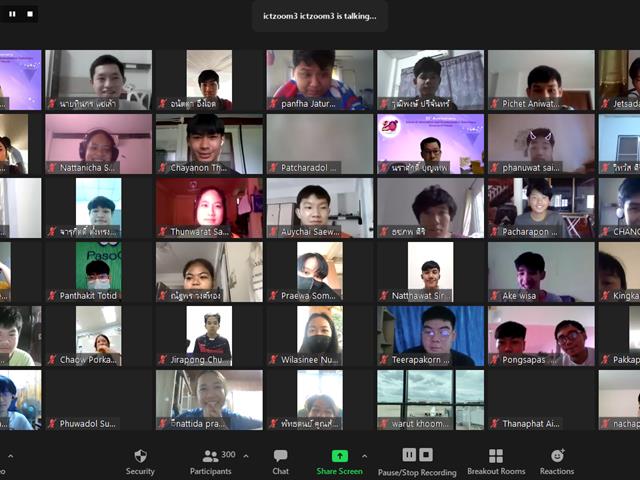
Task: Click muted mic icon on Praewa Som
Action: point(273,296)
